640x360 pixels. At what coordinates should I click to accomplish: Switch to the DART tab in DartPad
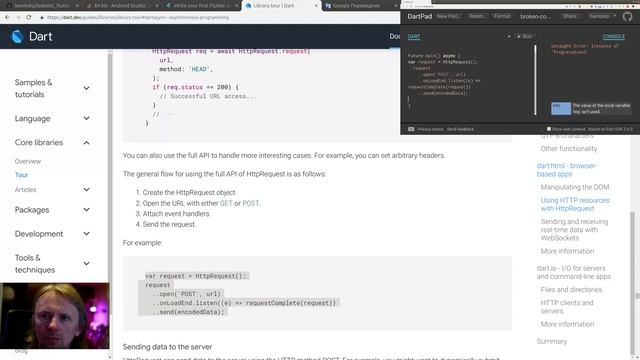pos(413,36)
